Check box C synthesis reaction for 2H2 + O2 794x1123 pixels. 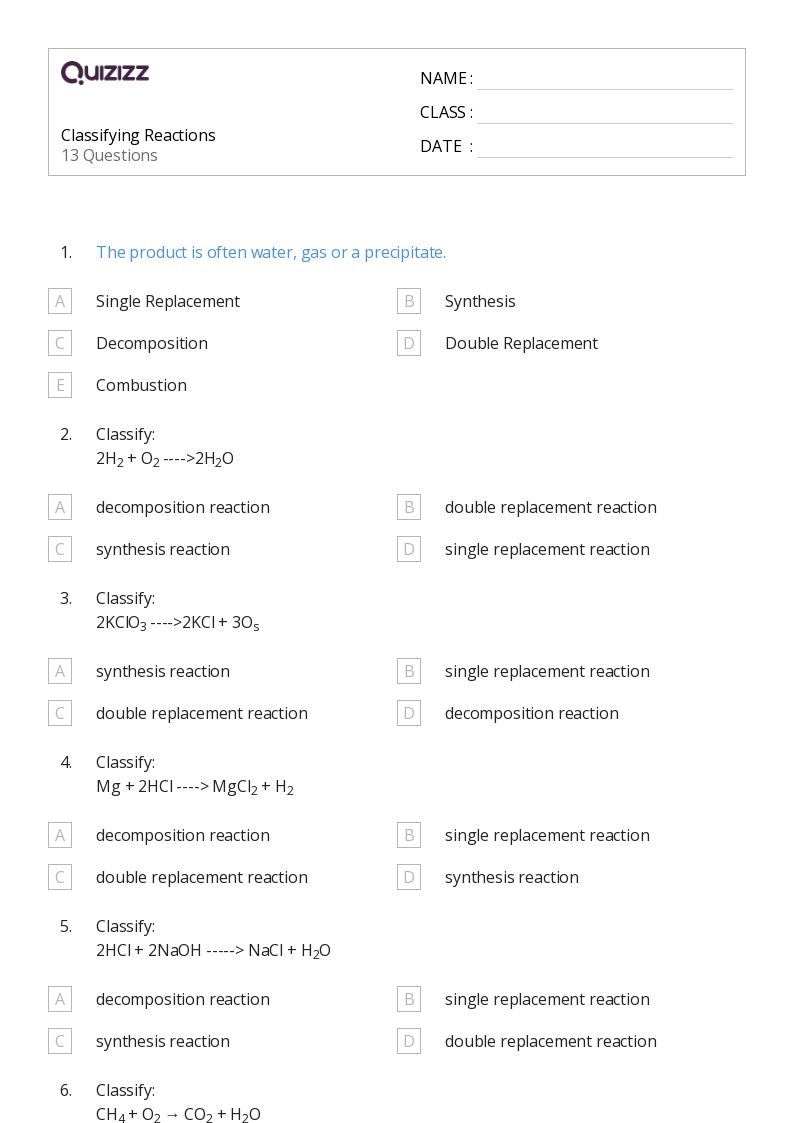[60, 549]
